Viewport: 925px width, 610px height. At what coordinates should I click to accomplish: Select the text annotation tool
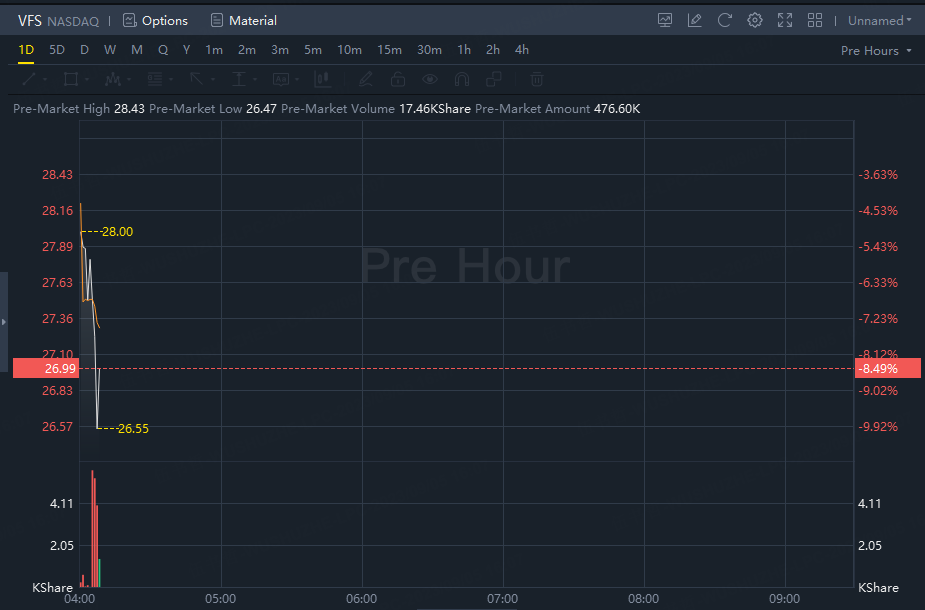[x=281, y=79]
